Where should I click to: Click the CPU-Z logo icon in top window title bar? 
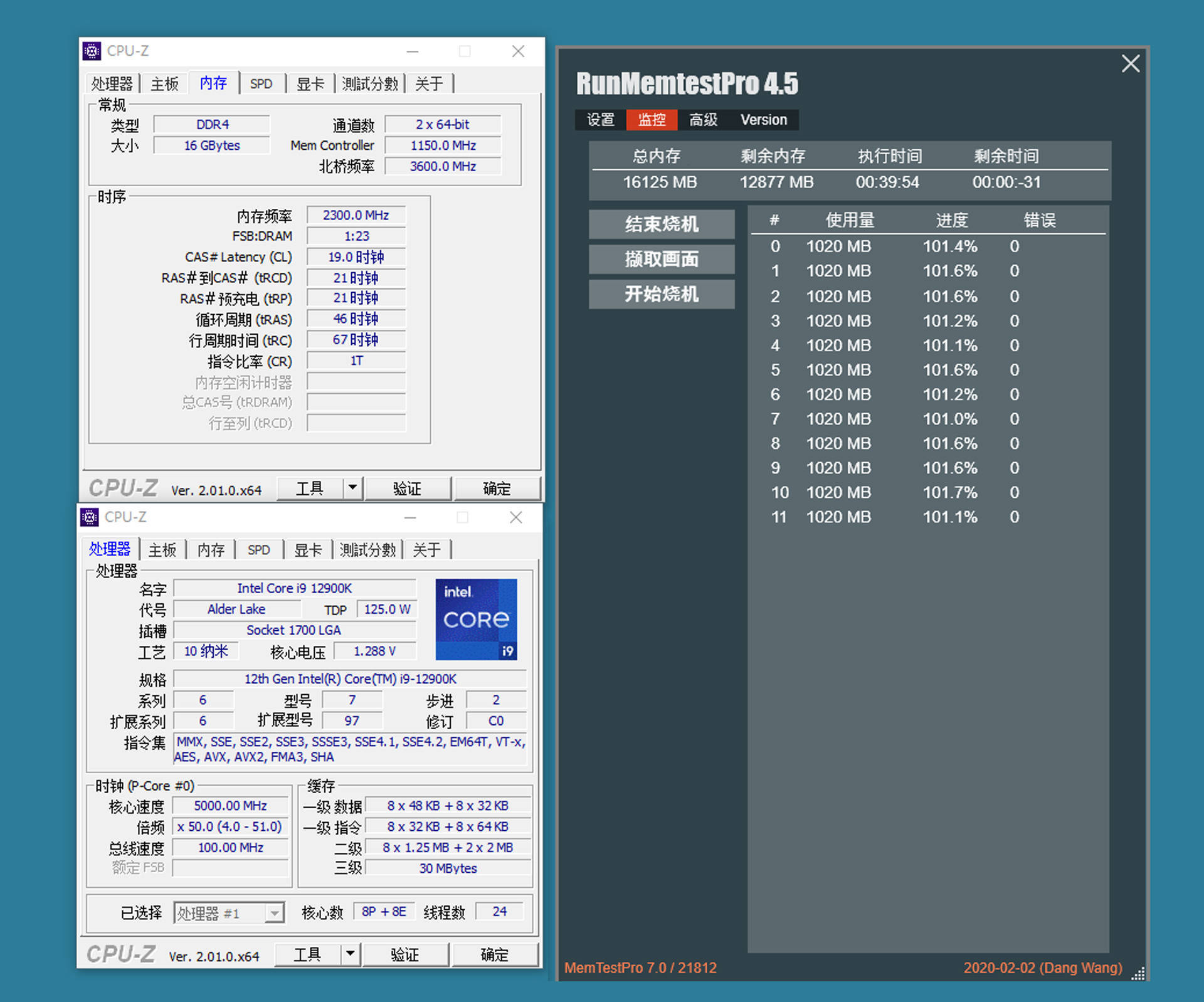point(92,51)
